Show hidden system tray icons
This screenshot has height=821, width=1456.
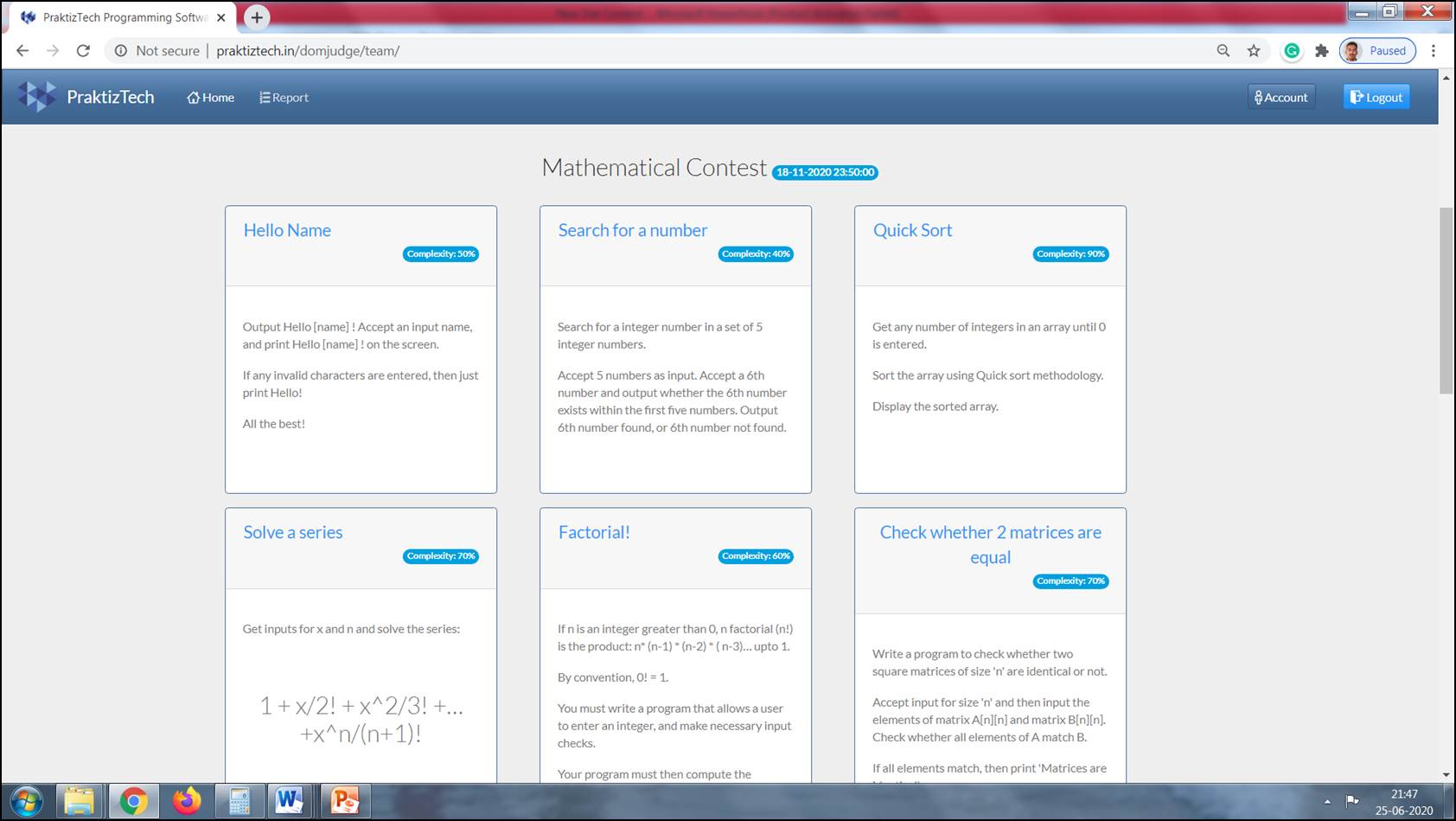pyautogui.click(x=1327, y=802)
